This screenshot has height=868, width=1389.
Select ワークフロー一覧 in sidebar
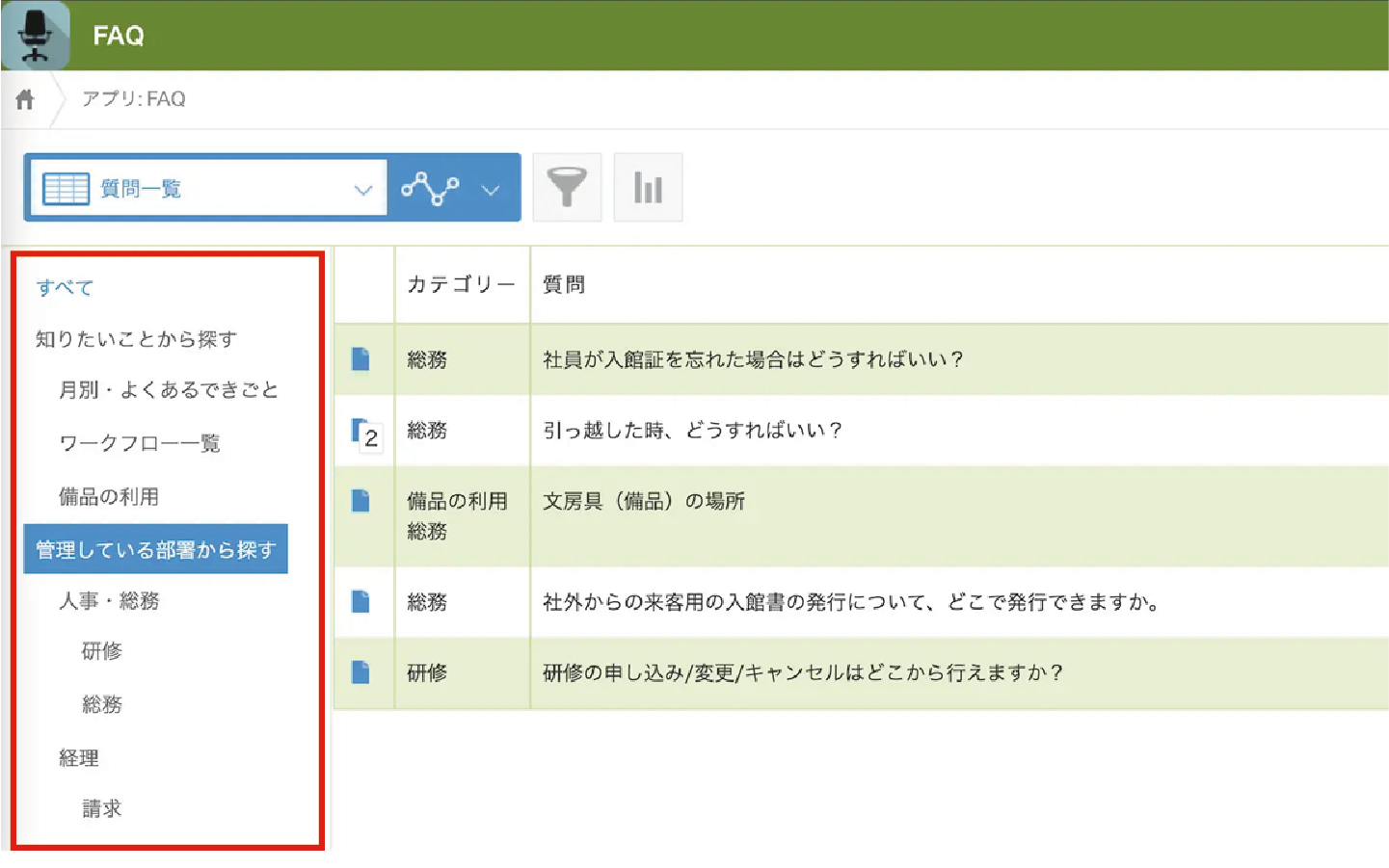point(140,443)
